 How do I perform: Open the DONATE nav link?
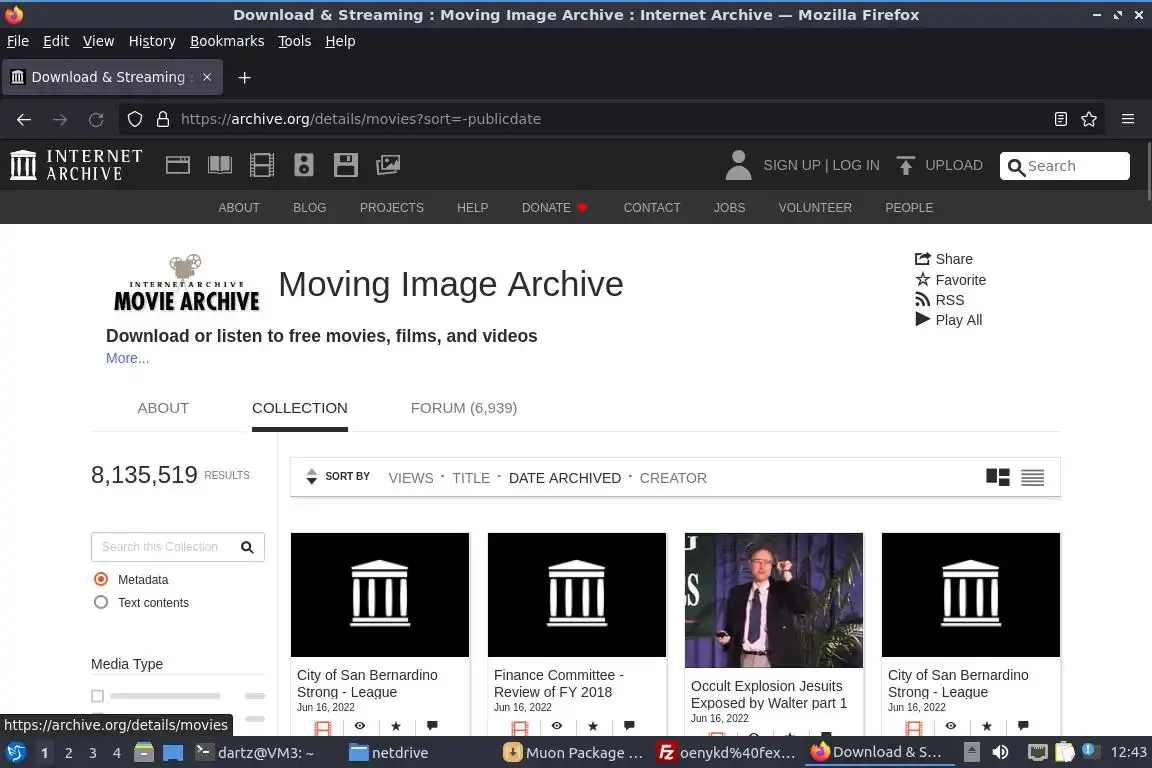554,208
